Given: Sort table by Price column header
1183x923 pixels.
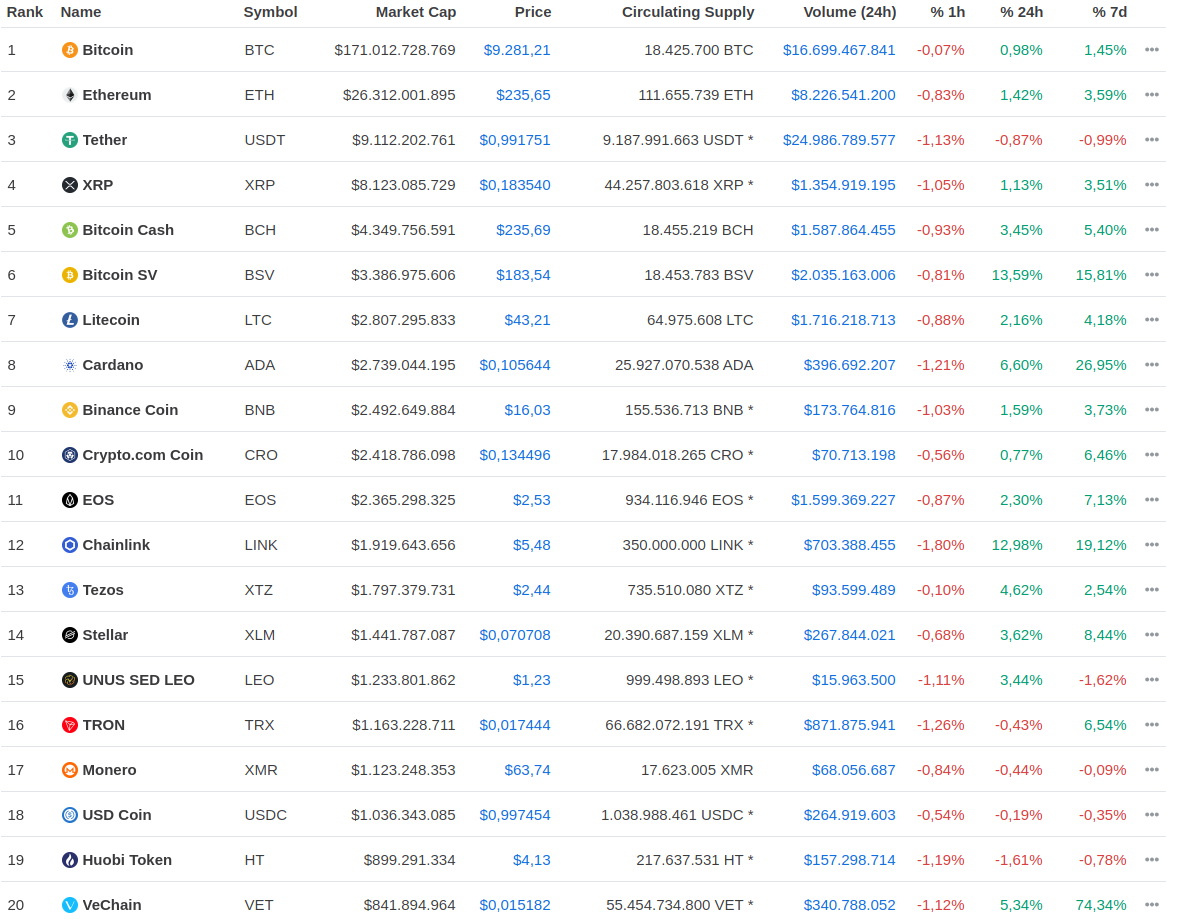Looking at the screenshot, I should point(533,12).
